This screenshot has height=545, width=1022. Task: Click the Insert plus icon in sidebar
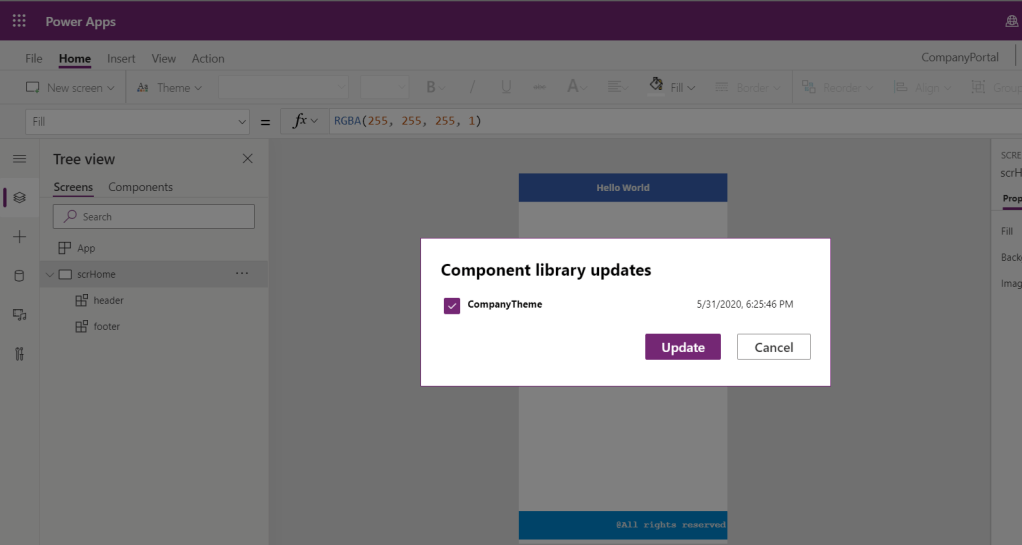pyautogui.click(x=19, y=237)
